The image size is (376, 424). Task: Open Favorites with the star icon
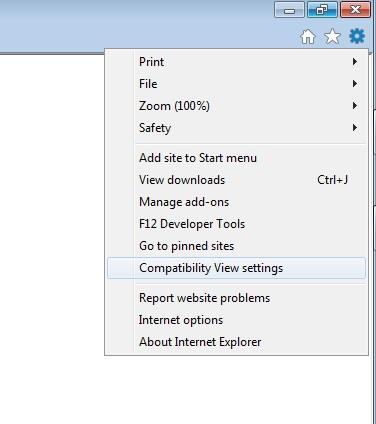pyautogui.click(x=332, y=36)
